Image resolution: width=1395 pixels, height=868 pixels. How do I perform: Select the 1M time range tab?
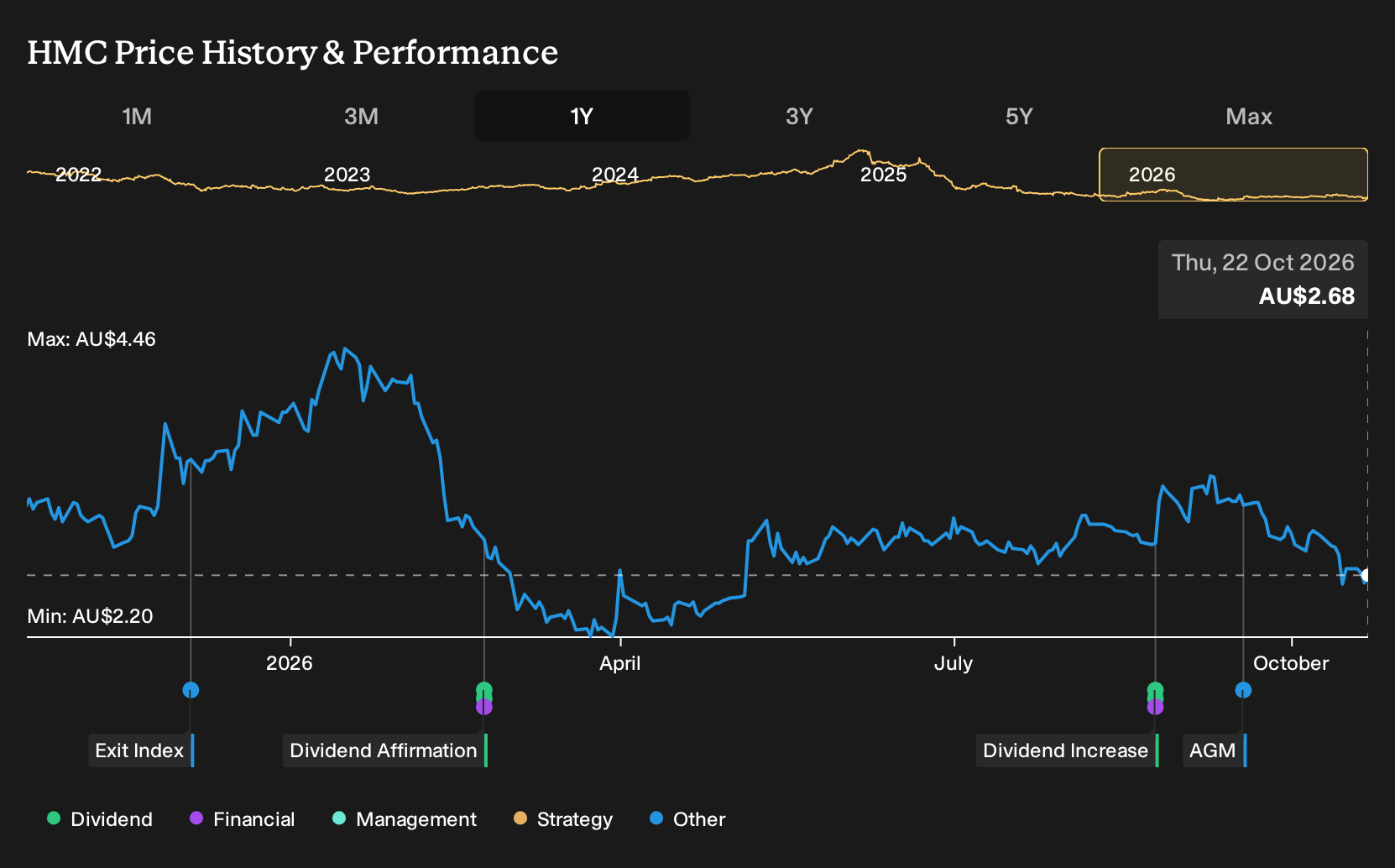point(137,116)
